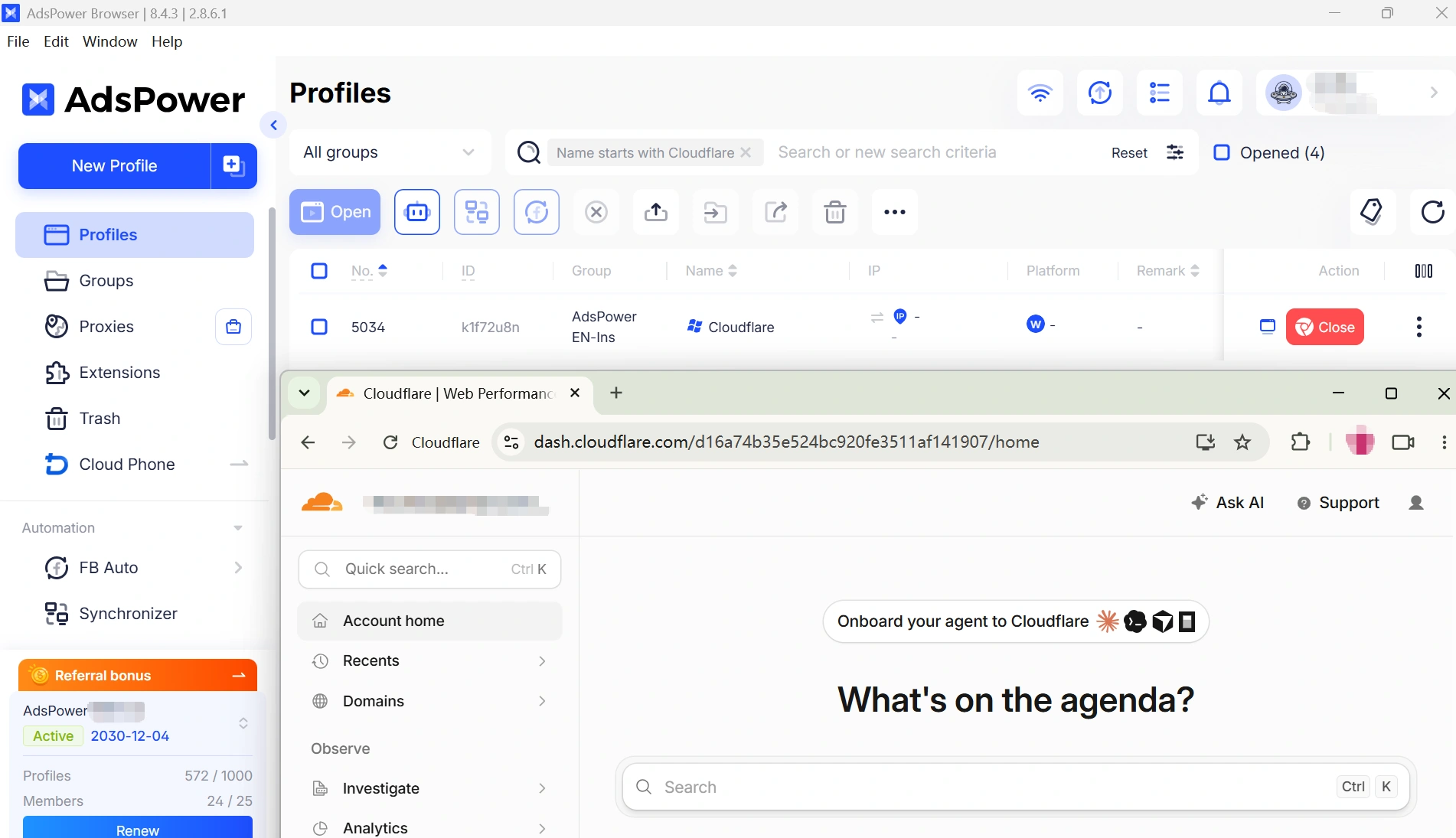Click the update arrow icon in header
The width and height of the screenshot is (1456, 838).
click(1099, 93)
